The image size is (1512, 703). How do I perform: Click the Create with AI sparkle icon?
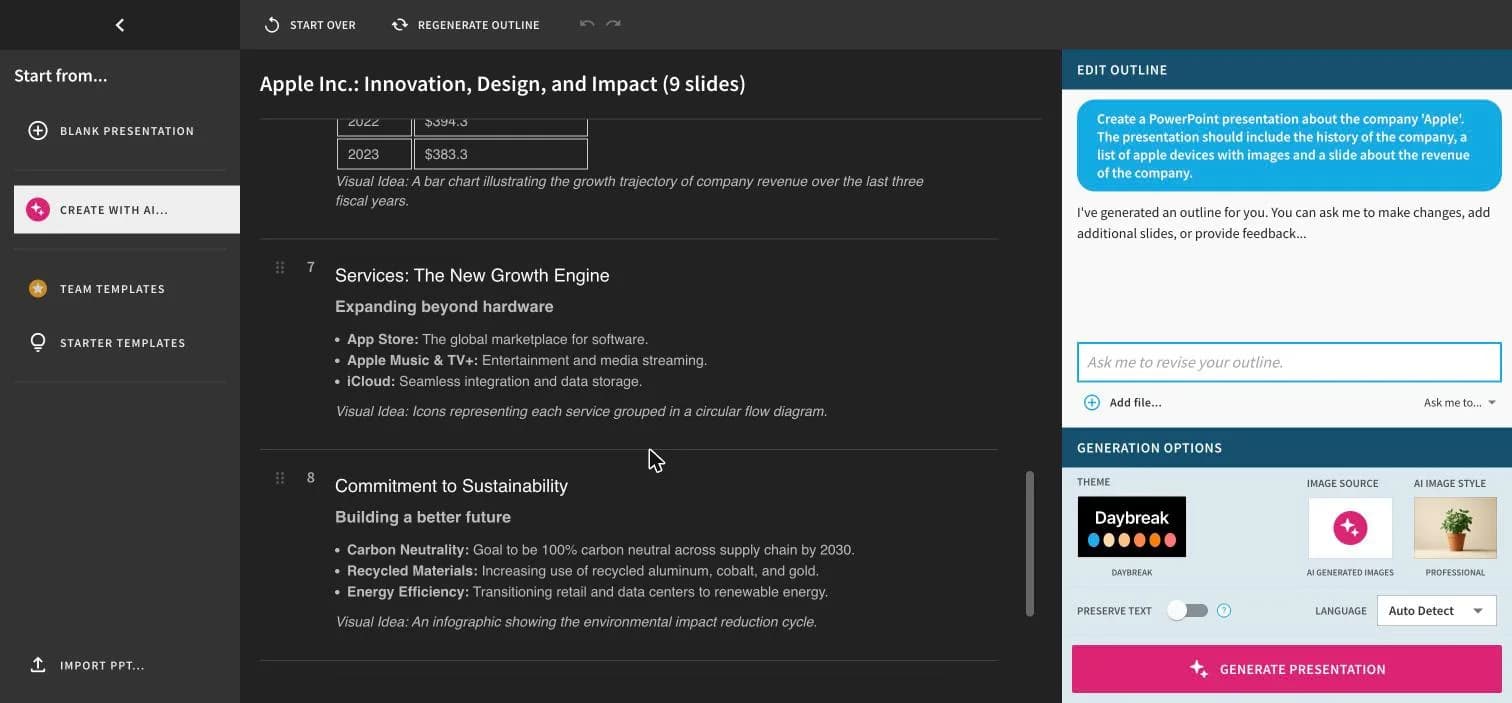click(x=38, y=210)
